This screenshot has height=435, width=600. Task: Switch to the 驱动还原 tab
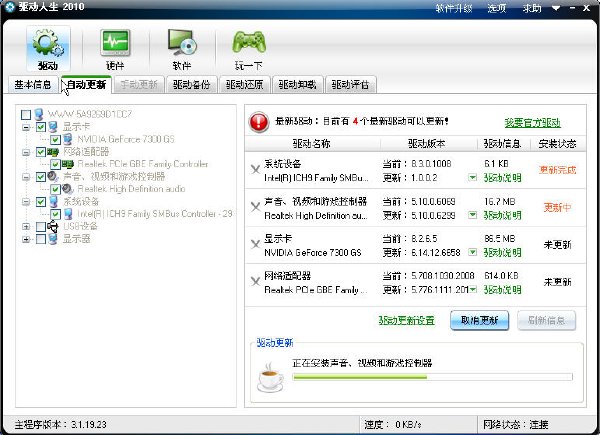pyautogui.click(x=245, y=85)
